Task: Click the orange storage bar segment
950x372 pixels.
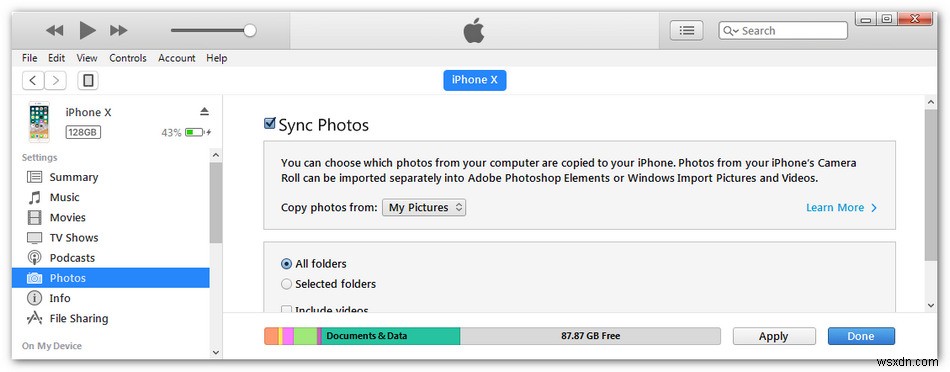Action: (271, 336)
